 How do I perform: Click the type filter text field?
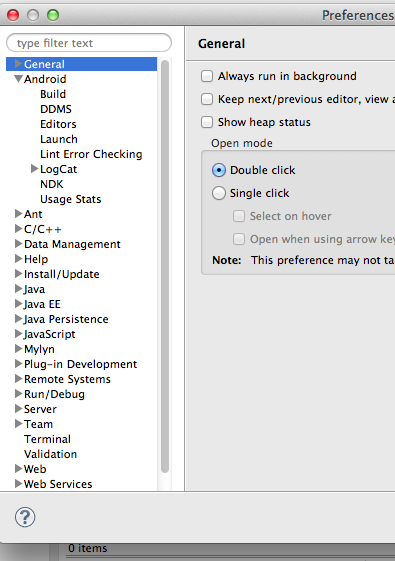click(89, 43)
